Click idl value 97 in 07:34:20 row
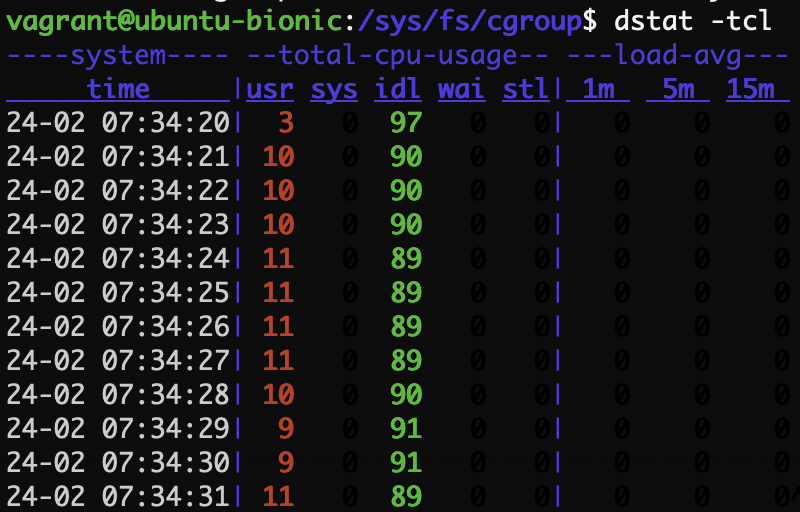The width and height of the screenshot is (800, 512). [x=406, y=123]
